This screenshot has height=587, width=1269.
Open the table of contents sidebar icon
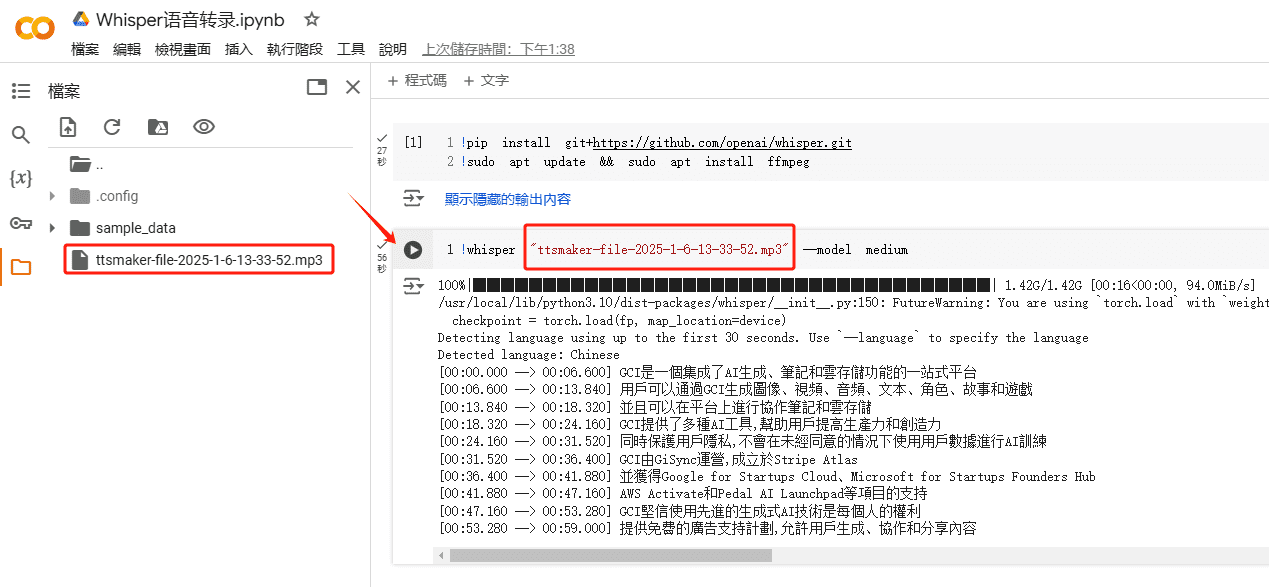pos(21,91)
